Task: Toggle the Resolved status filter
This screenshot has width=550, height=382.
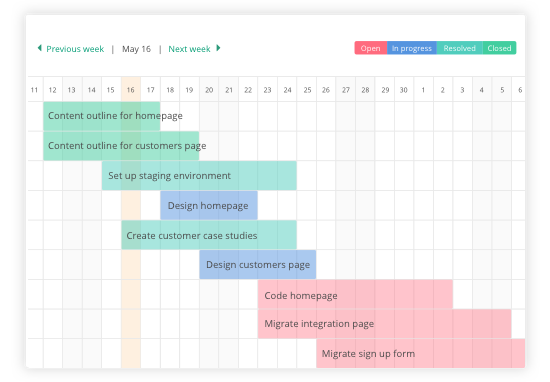Action: pos(460,48)
